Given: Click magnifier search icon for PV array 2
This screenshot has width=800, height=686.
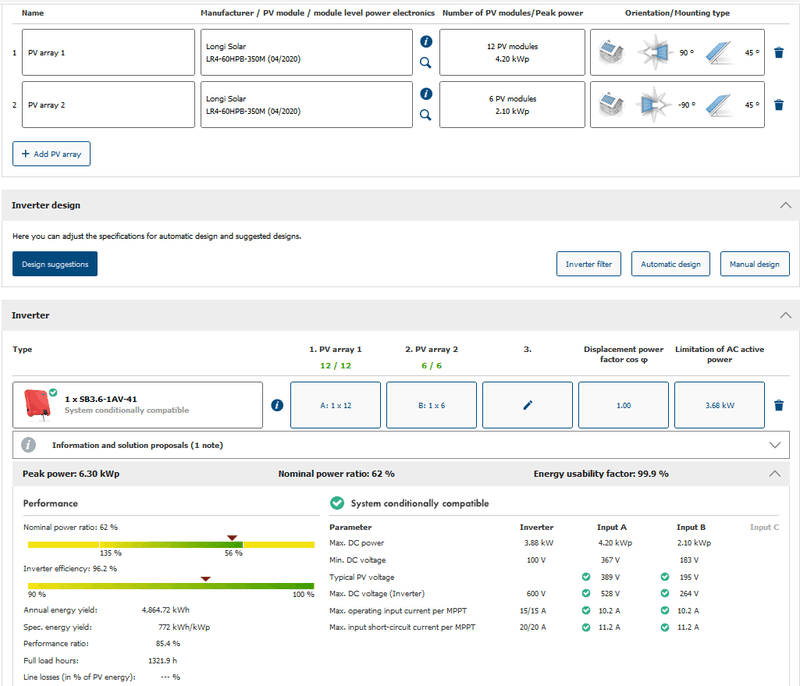Looking at the screenshot, I should tap(426, 115).
